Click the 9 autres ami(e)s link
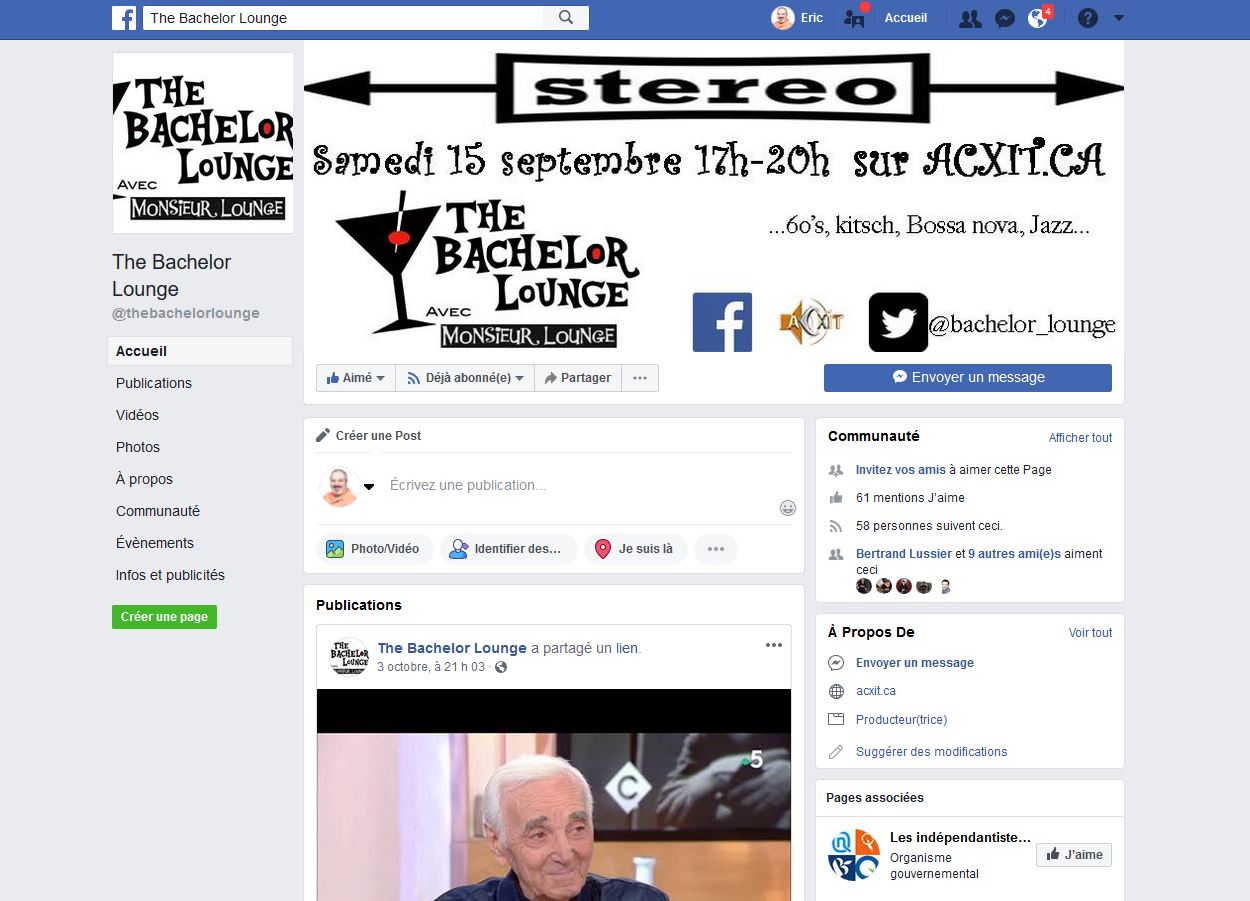1250x901 pixels. (1014, 554)
